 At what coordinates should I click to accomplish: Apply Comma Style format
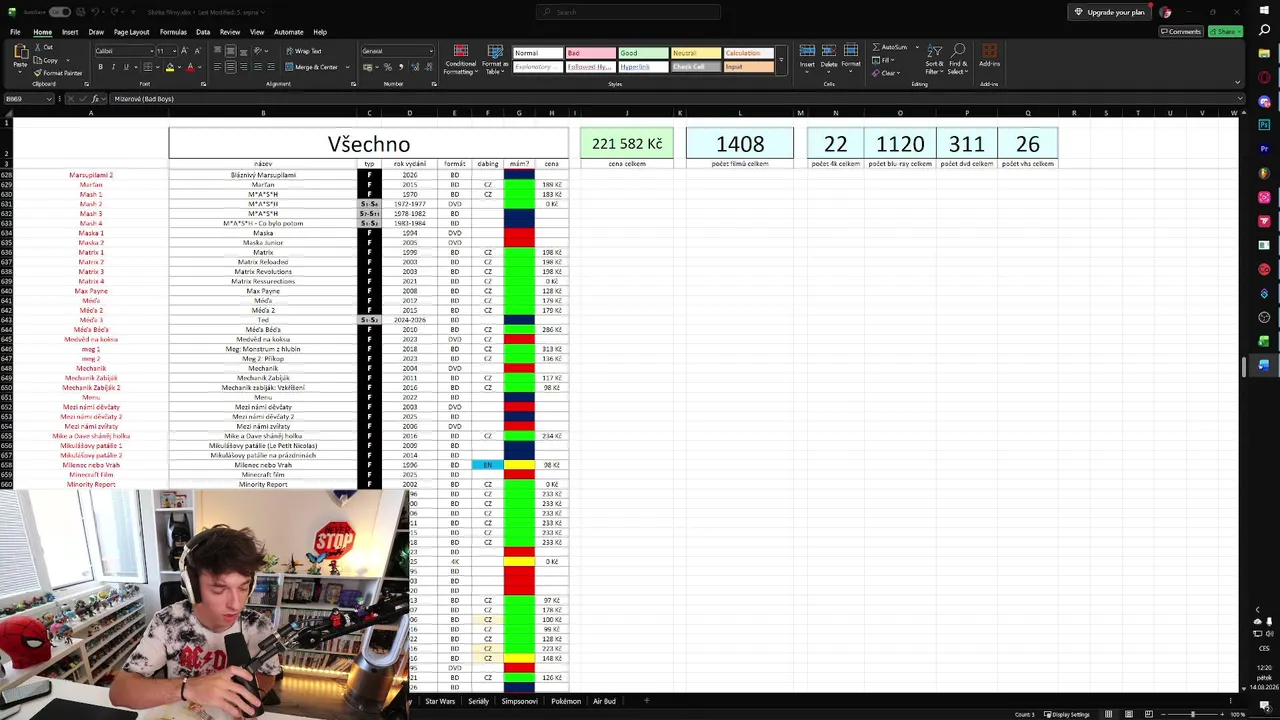pos(400,67)
